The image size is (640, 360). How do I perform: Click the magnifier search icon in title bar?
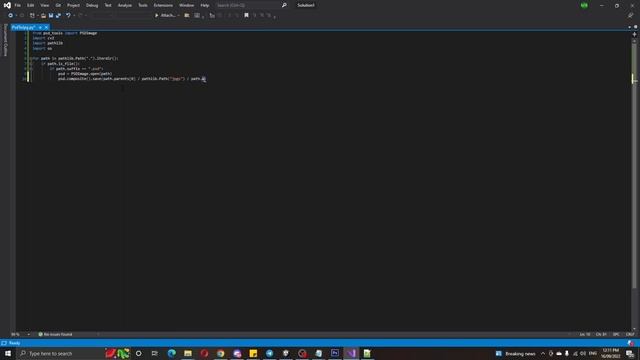click(284, 5)
